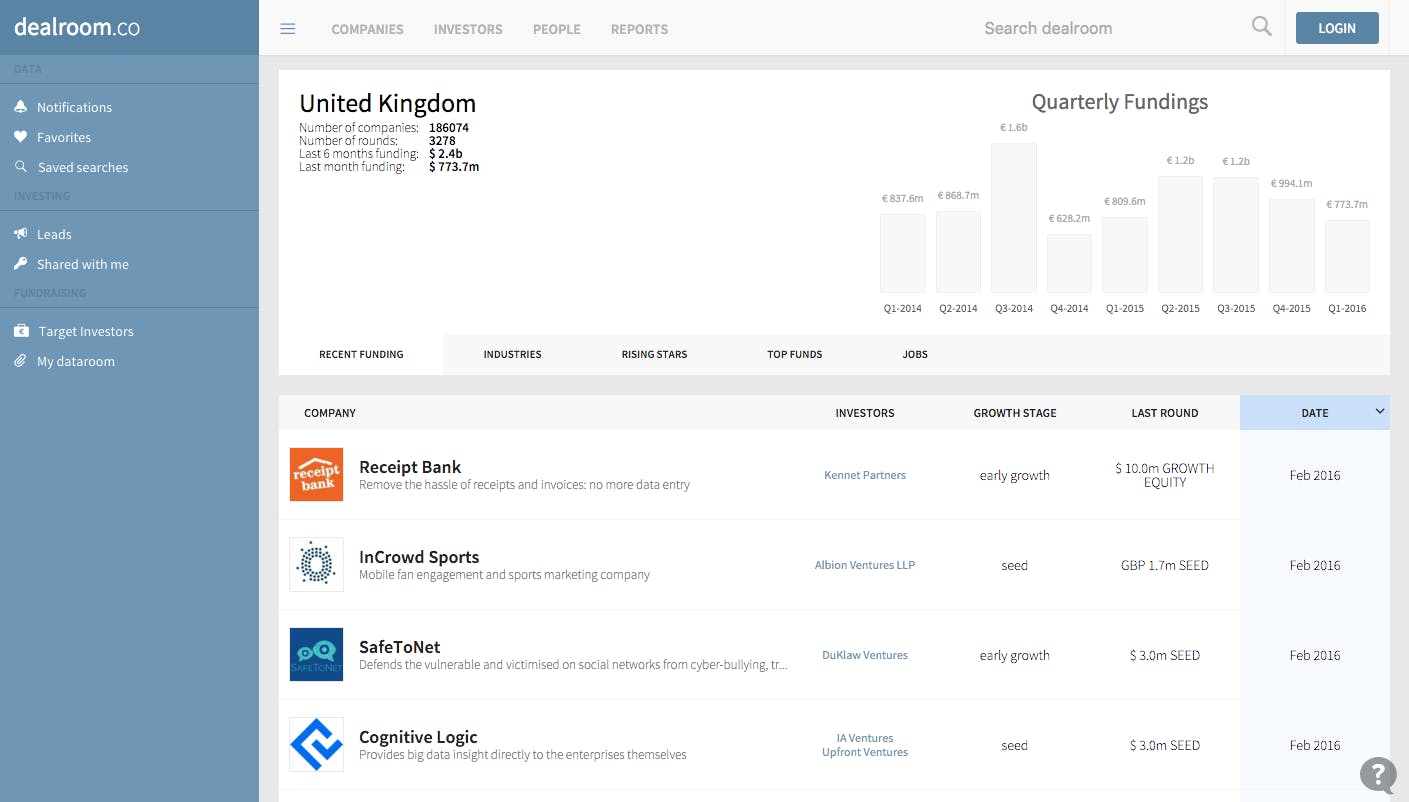This screenshot has width=1409, height=802.
Task: Switch to the INDUSTRIES tab
Action: [x=513, y=354]
